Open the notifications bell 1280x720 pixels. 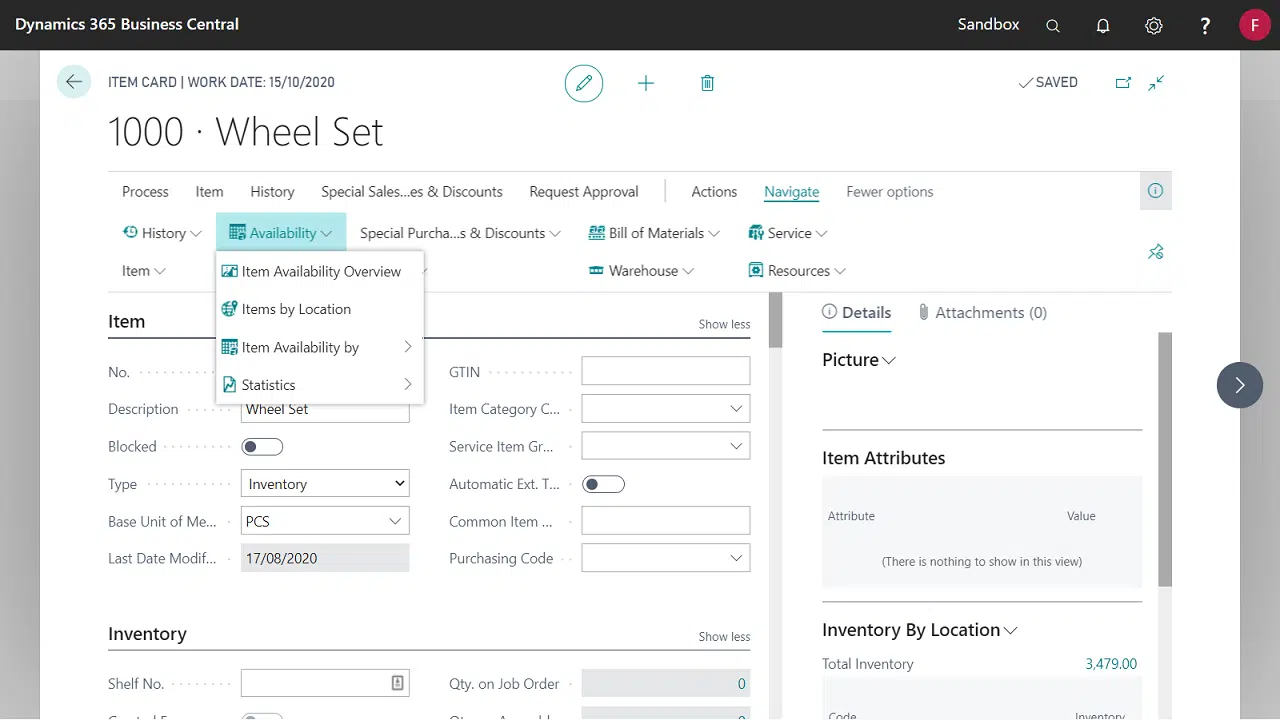click(x=1103, y=26)
